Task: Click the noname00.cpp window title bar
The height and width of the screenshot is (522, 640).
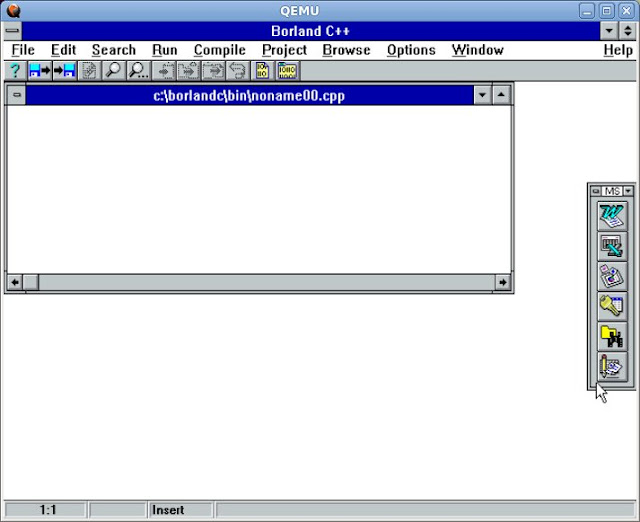Action: click(249, 96)
